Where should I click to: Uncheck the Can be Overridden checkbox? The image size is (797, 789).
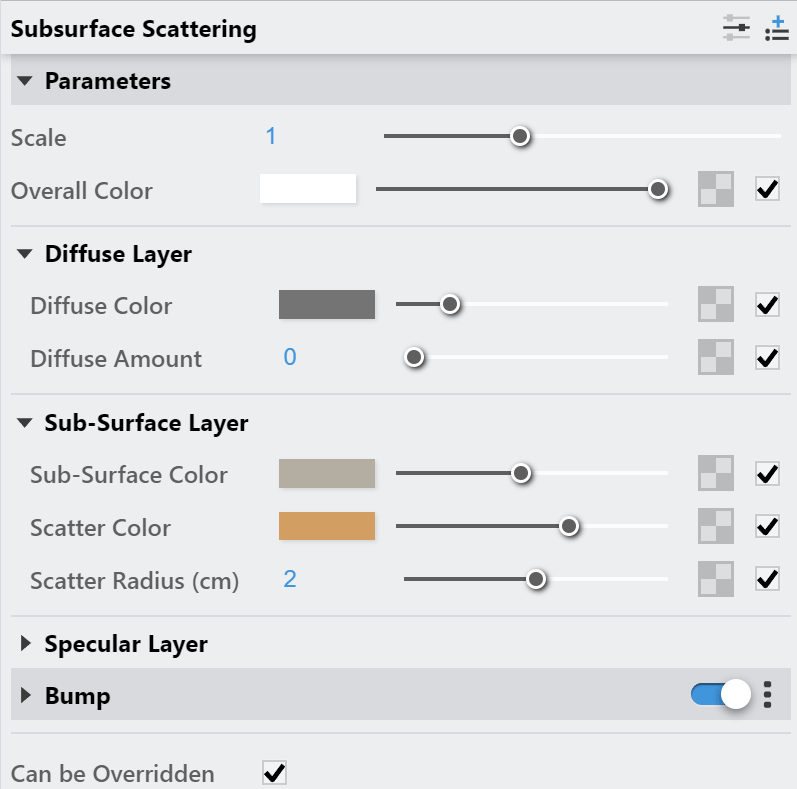click(x=274, y=773)
